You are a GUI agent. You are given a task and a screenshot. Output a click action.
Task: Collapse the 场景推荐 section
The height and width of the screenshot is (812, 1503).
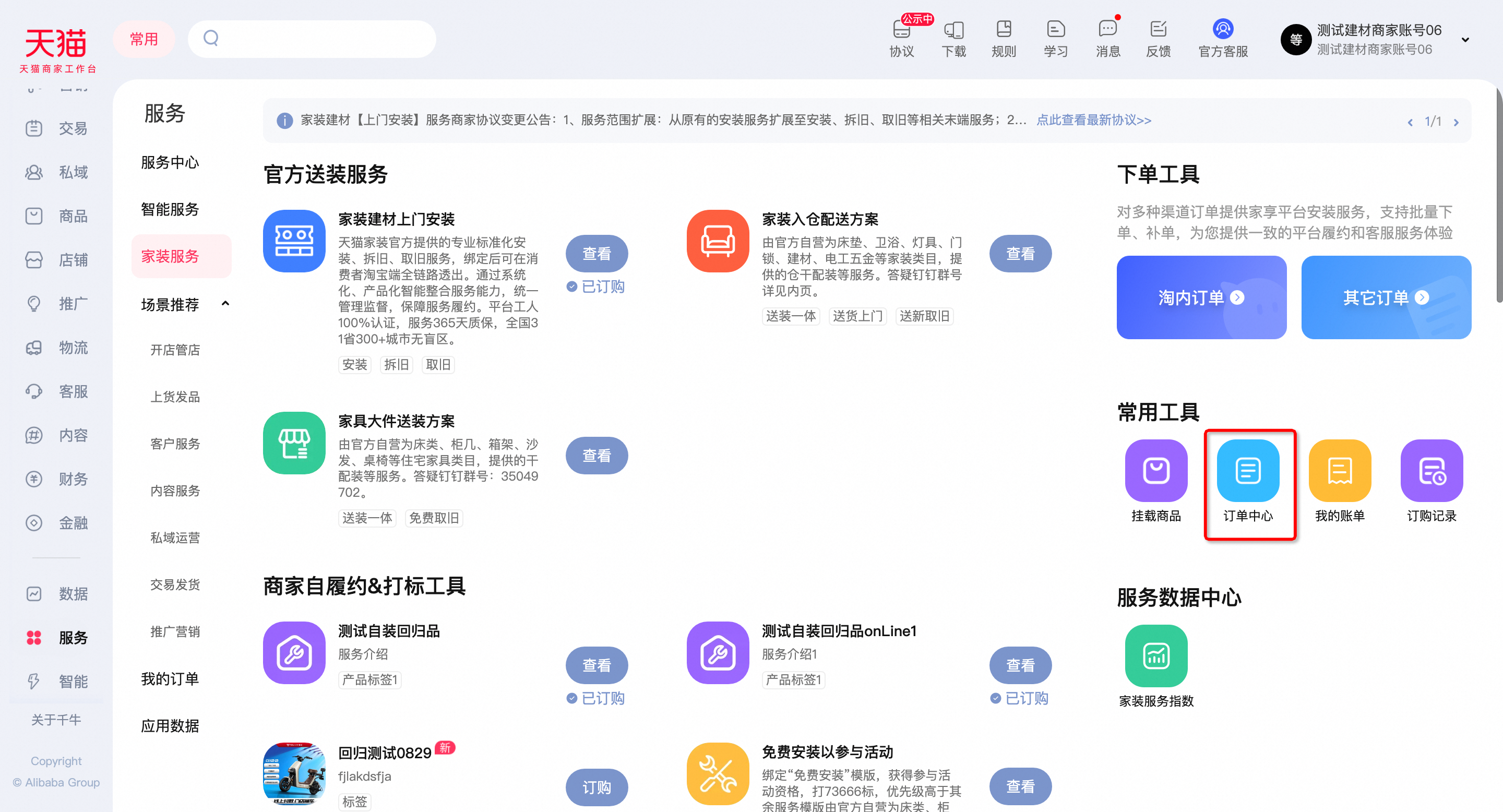point(225,303)
